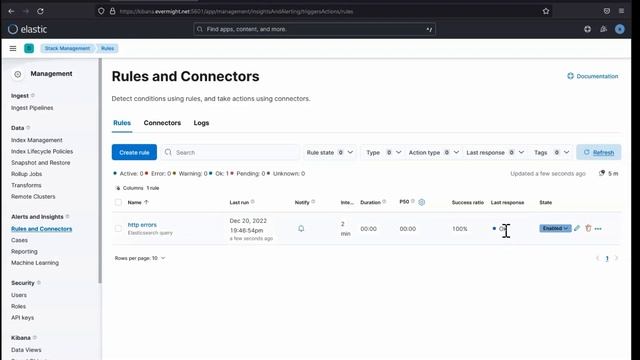Select all rules header checkbox

pyautogui.click(x=118, y=202)
